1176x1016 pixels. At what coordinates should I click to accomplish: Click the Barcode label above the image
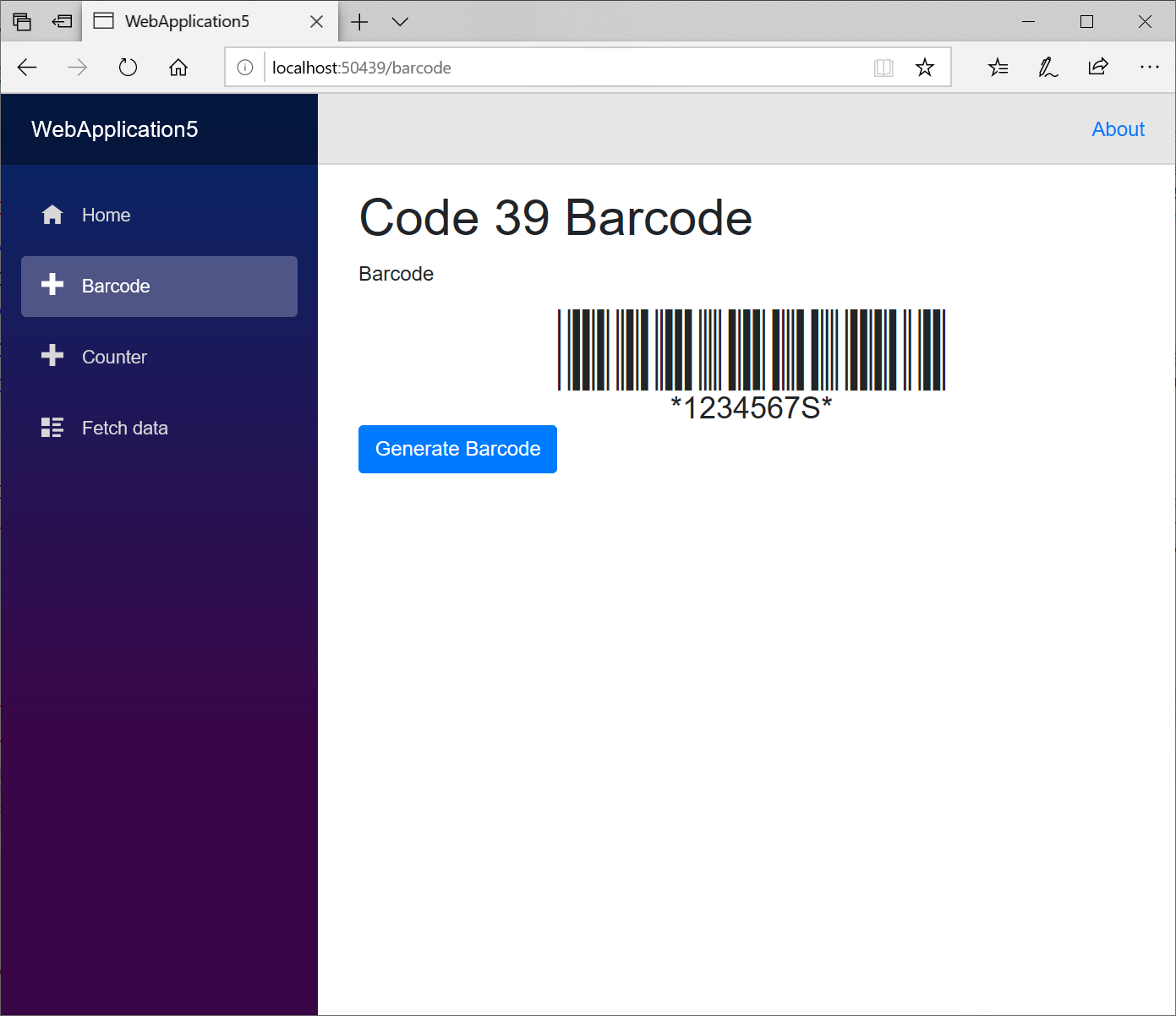click(x=396, y=274)
